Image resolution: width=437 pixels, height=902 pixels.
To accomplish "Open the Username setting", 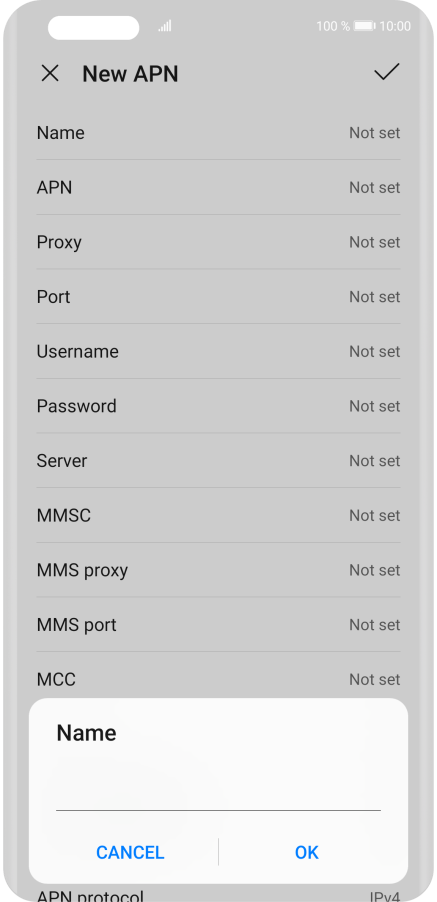I will (218, 351).
